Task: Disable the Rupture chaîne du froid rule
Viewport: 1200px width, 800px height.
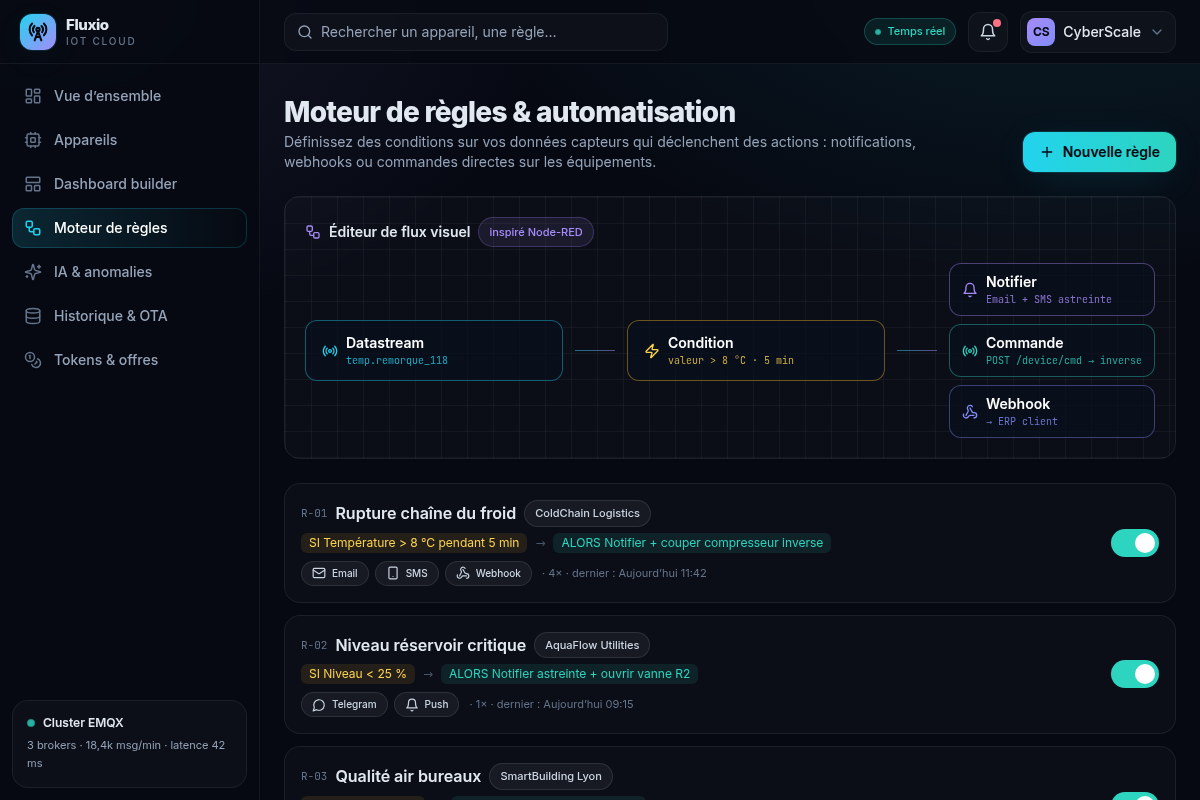Action: [1135, 543]
